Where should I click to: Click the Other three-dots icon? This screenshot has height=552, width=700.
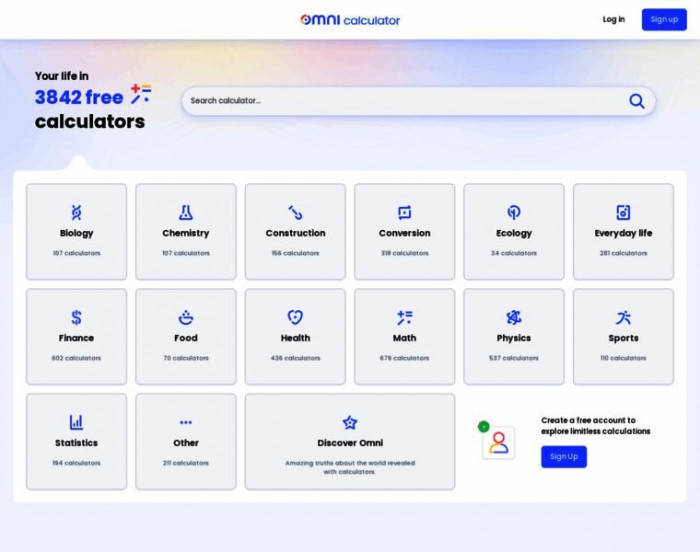coord(186,422)
